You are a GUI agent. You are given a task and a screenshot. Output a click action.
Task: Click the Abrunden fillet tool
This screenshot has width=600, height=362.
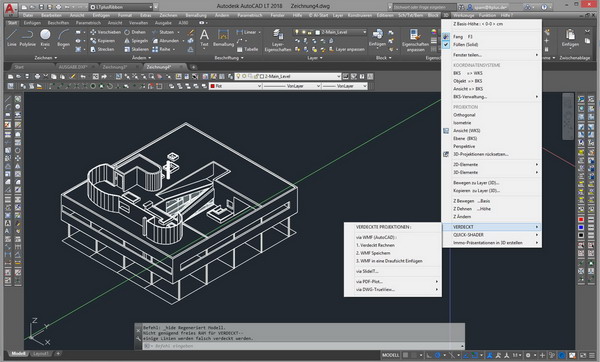(166, 41)
